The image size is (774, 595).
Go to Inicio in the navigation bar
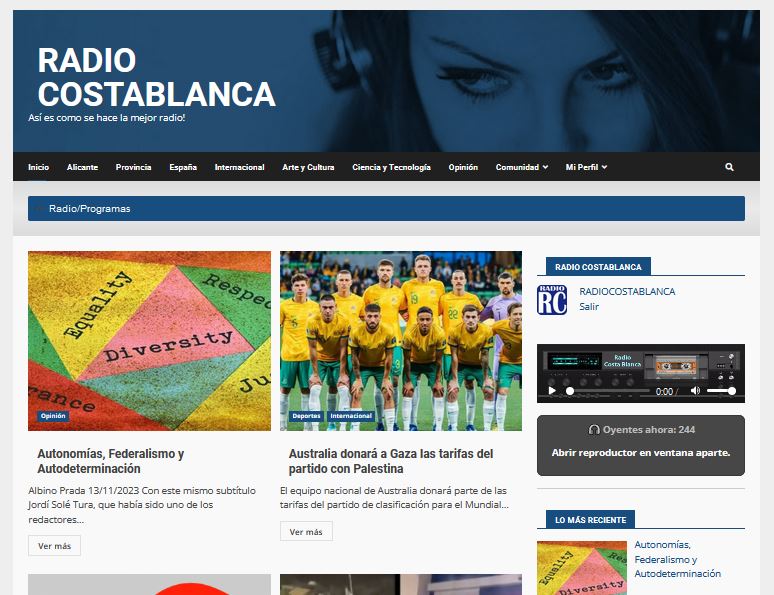39,167
